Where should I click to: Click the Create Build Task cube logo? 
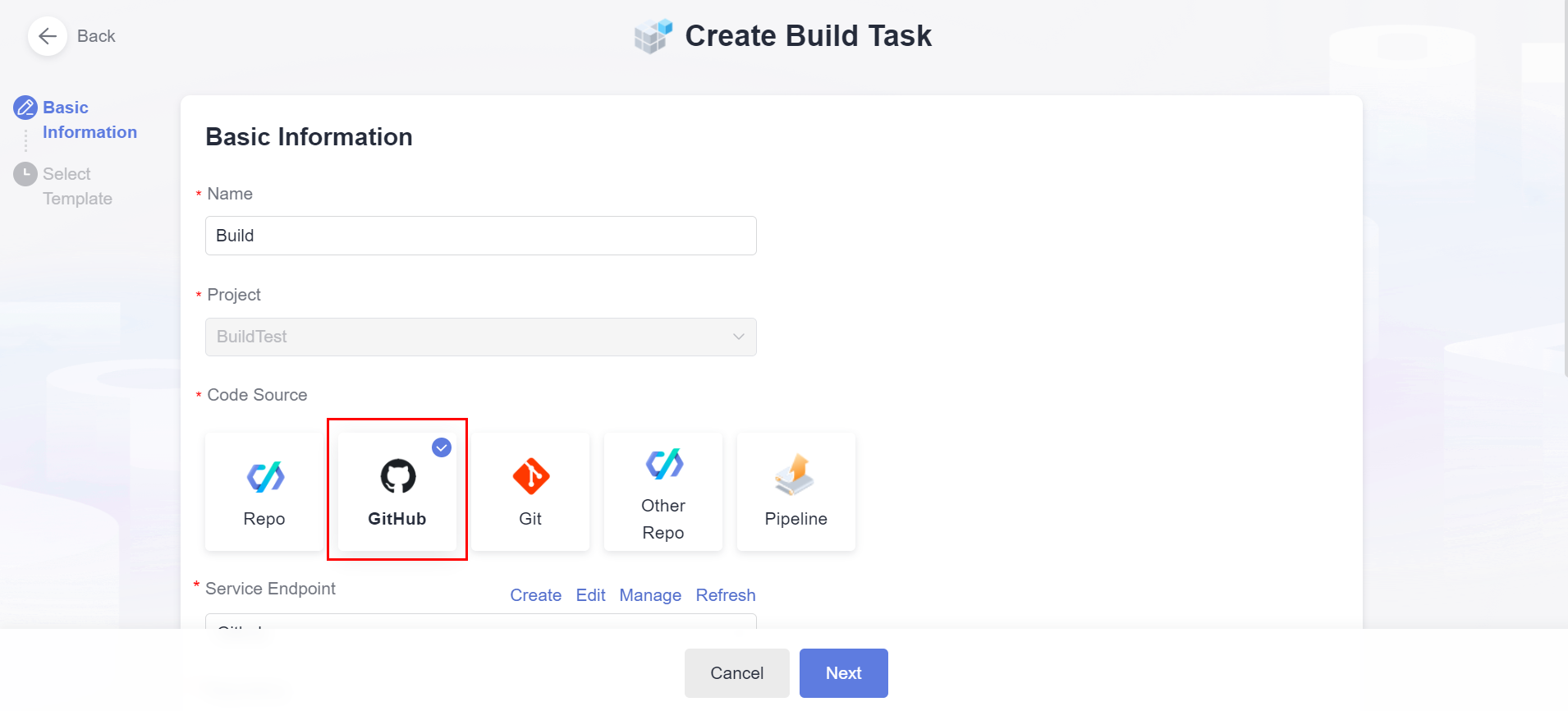coord(653,36)
